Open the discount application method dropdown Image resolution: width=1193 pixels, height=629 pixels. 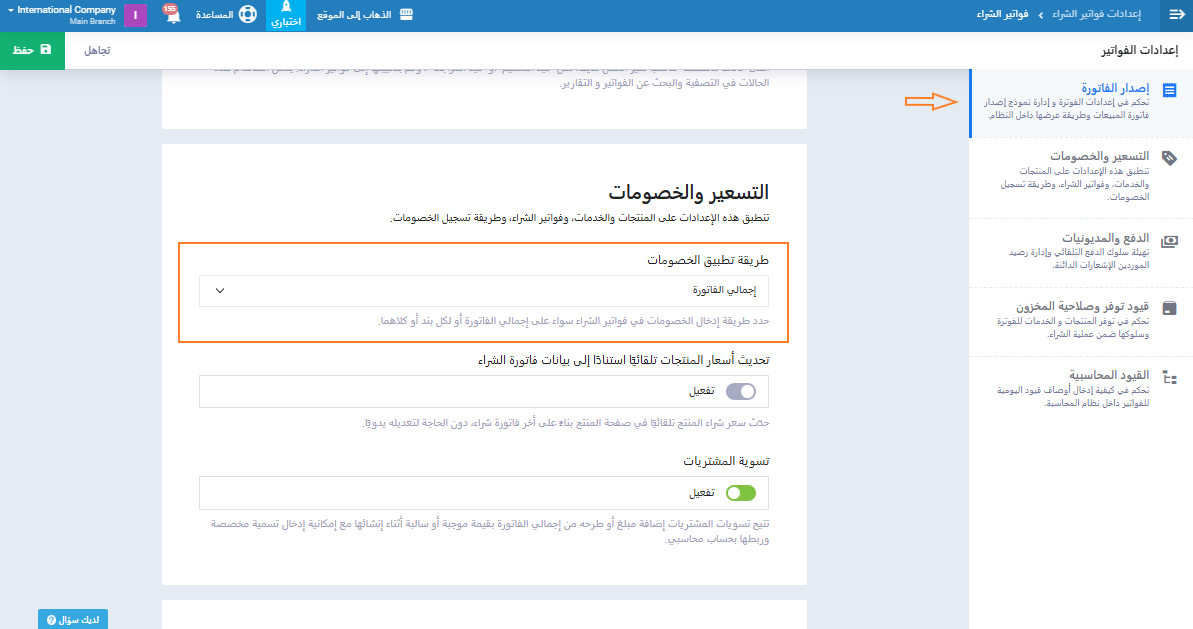click(490, 291)
